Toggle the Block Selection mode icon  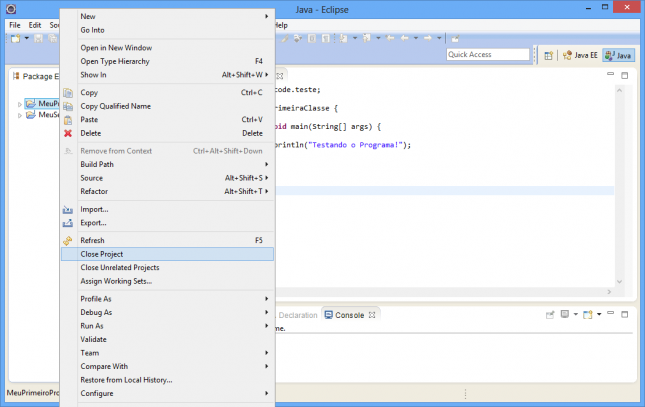coord(312,38)
